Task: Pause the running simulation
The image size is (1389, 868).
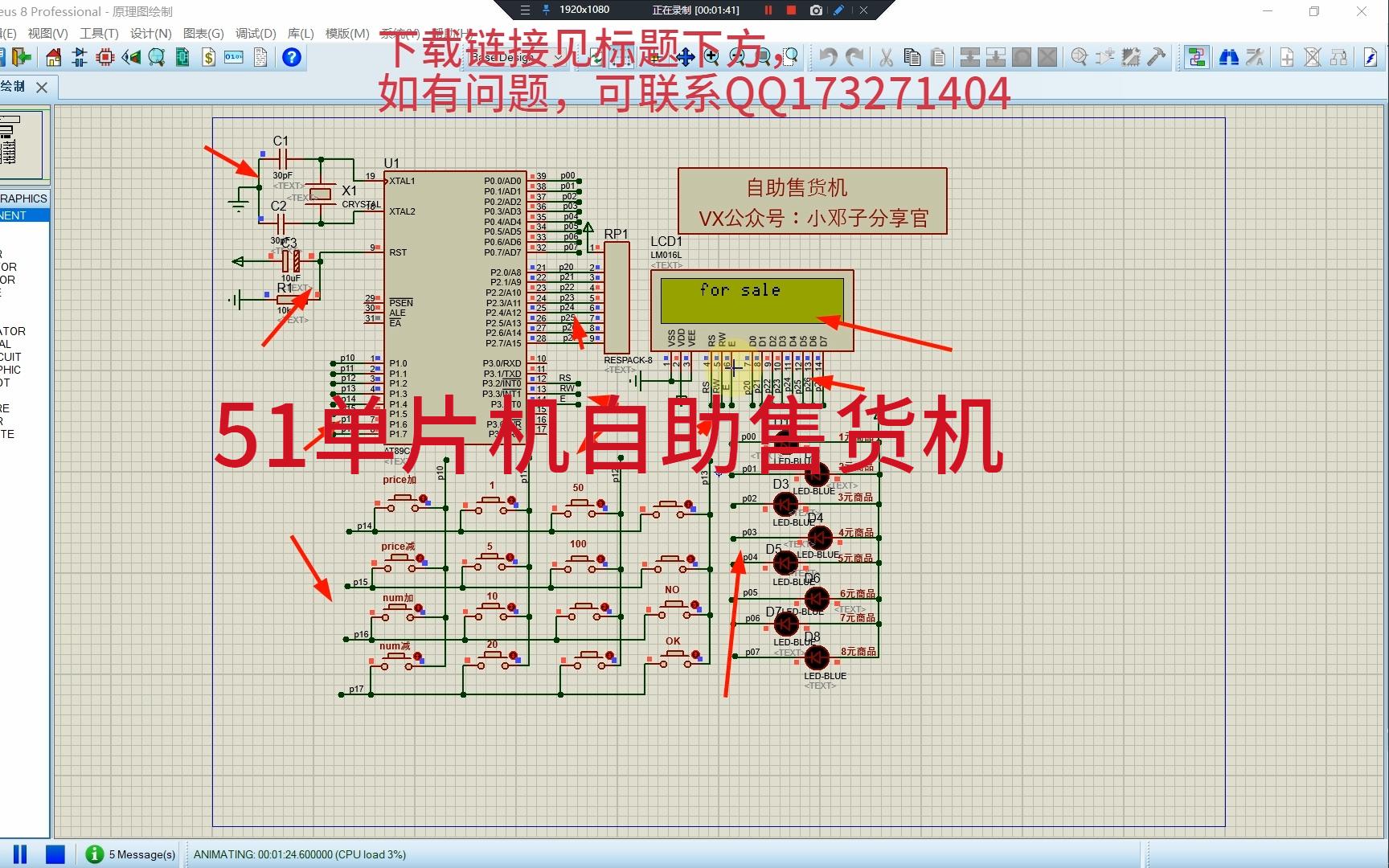Action: coord(20,854)
